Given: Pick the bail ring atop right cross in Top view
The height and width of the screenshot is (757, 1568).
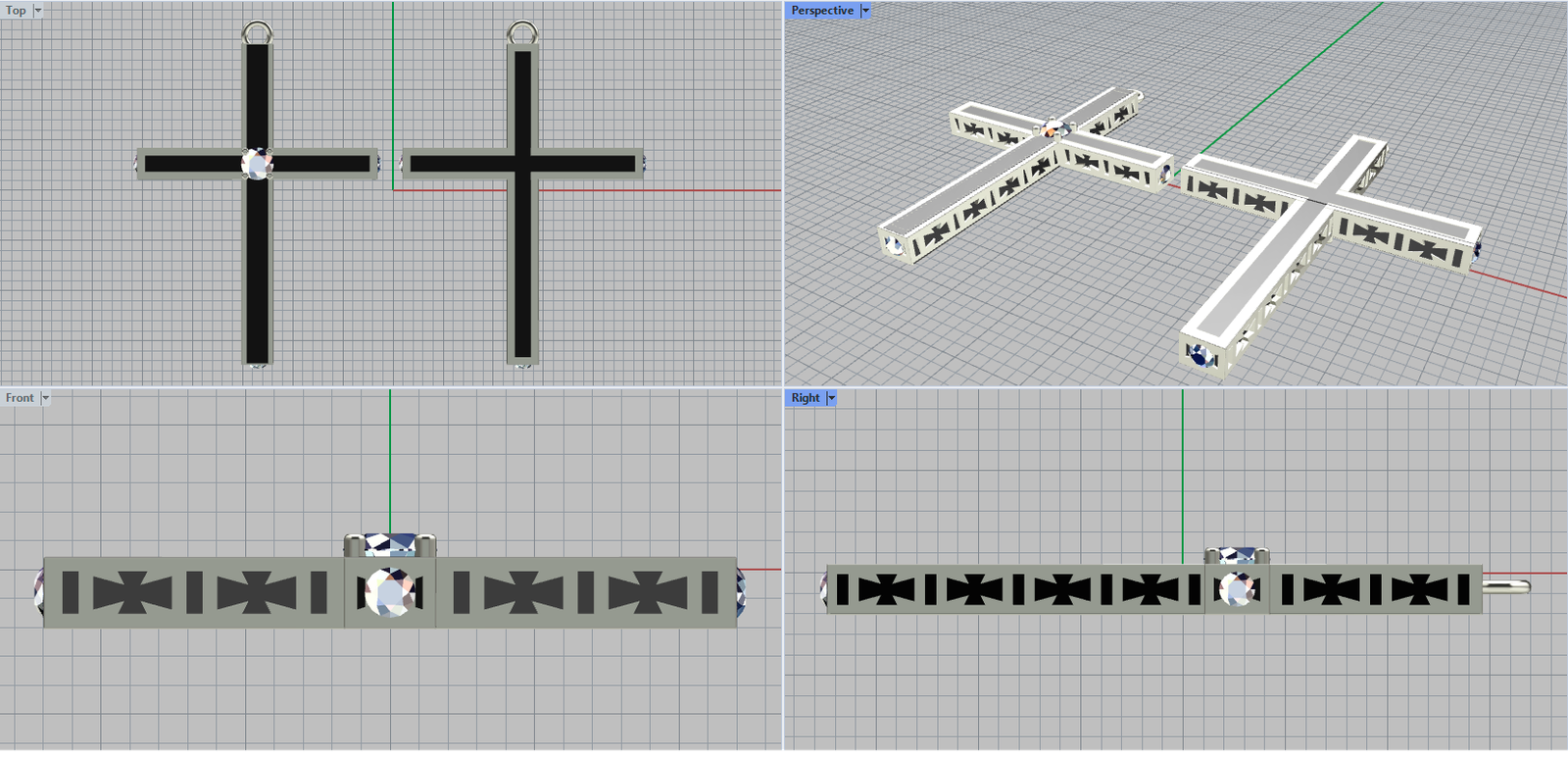Looking at the screenshot, I should click(522, 29).
